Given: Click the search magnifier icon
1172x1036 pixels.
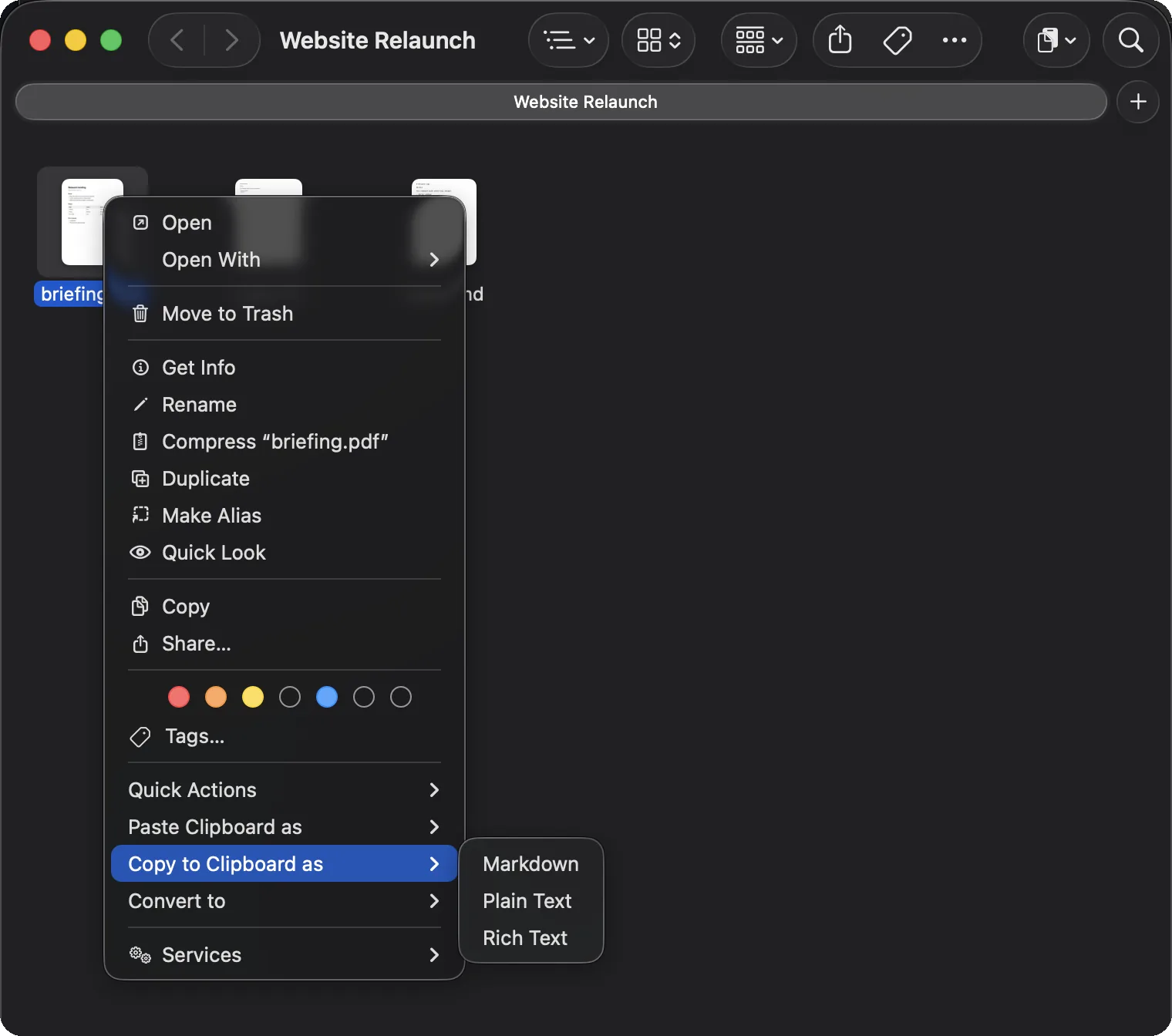Looking at the screenshot, I should [1131, 40].
